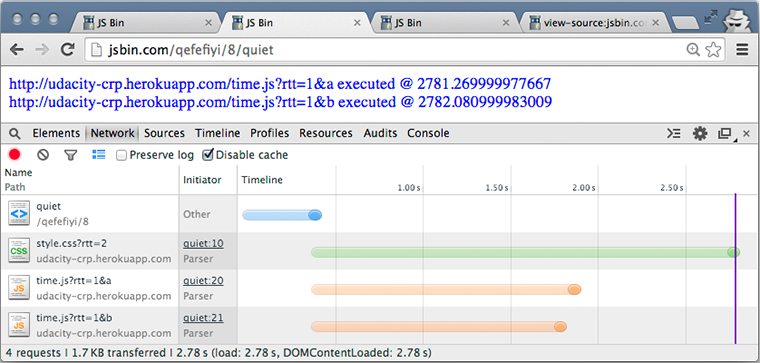Open the Chrome hamburger menu

click(x=742, y=49)
